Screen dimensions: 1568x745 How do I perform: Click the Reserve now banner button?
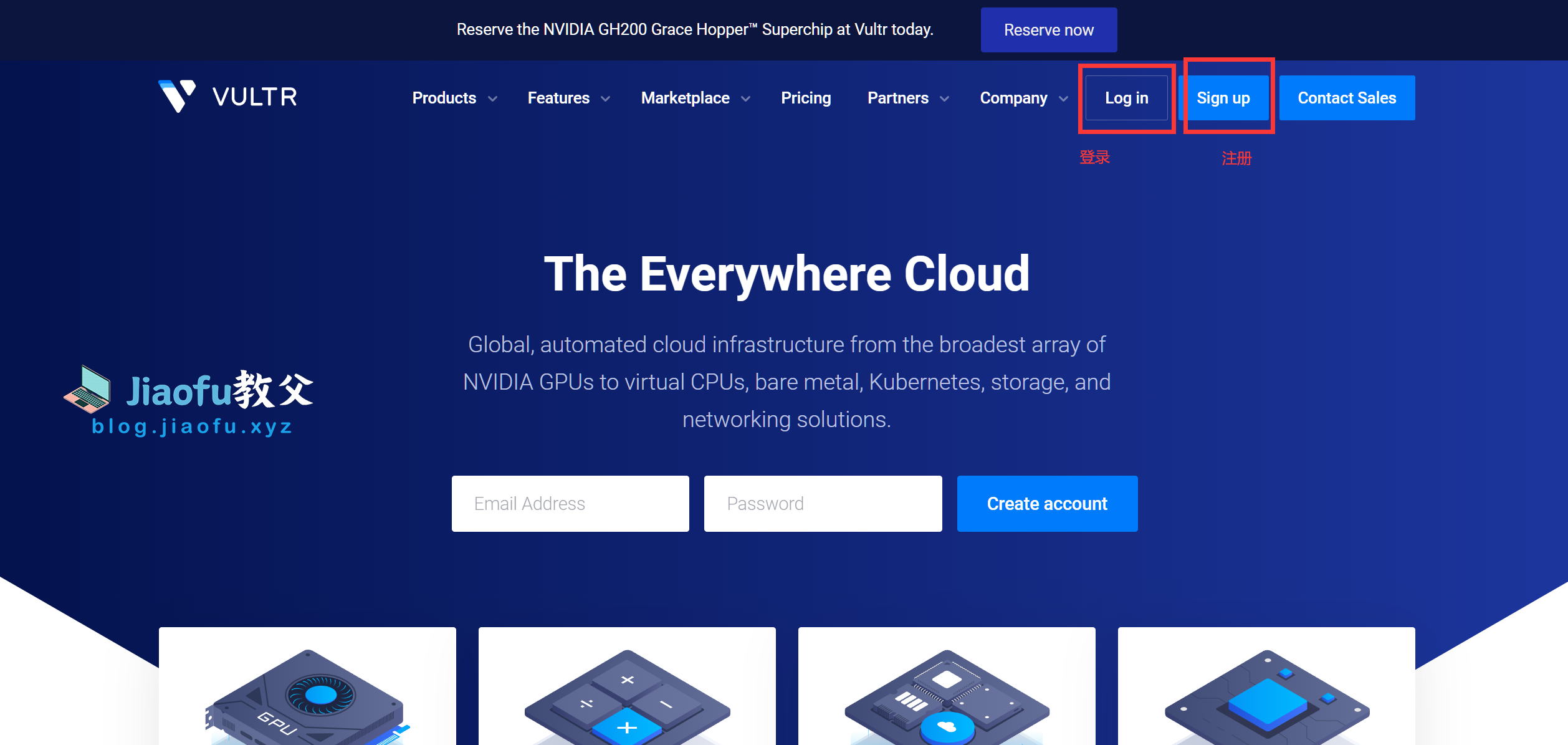point(1049,30)
